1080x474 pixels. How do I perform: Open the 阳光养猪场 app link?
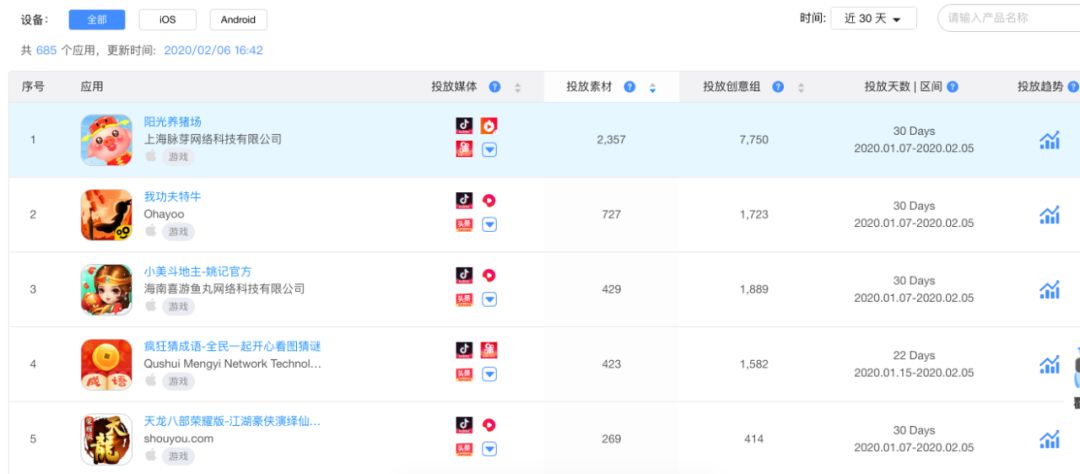[x=172, y=121]
